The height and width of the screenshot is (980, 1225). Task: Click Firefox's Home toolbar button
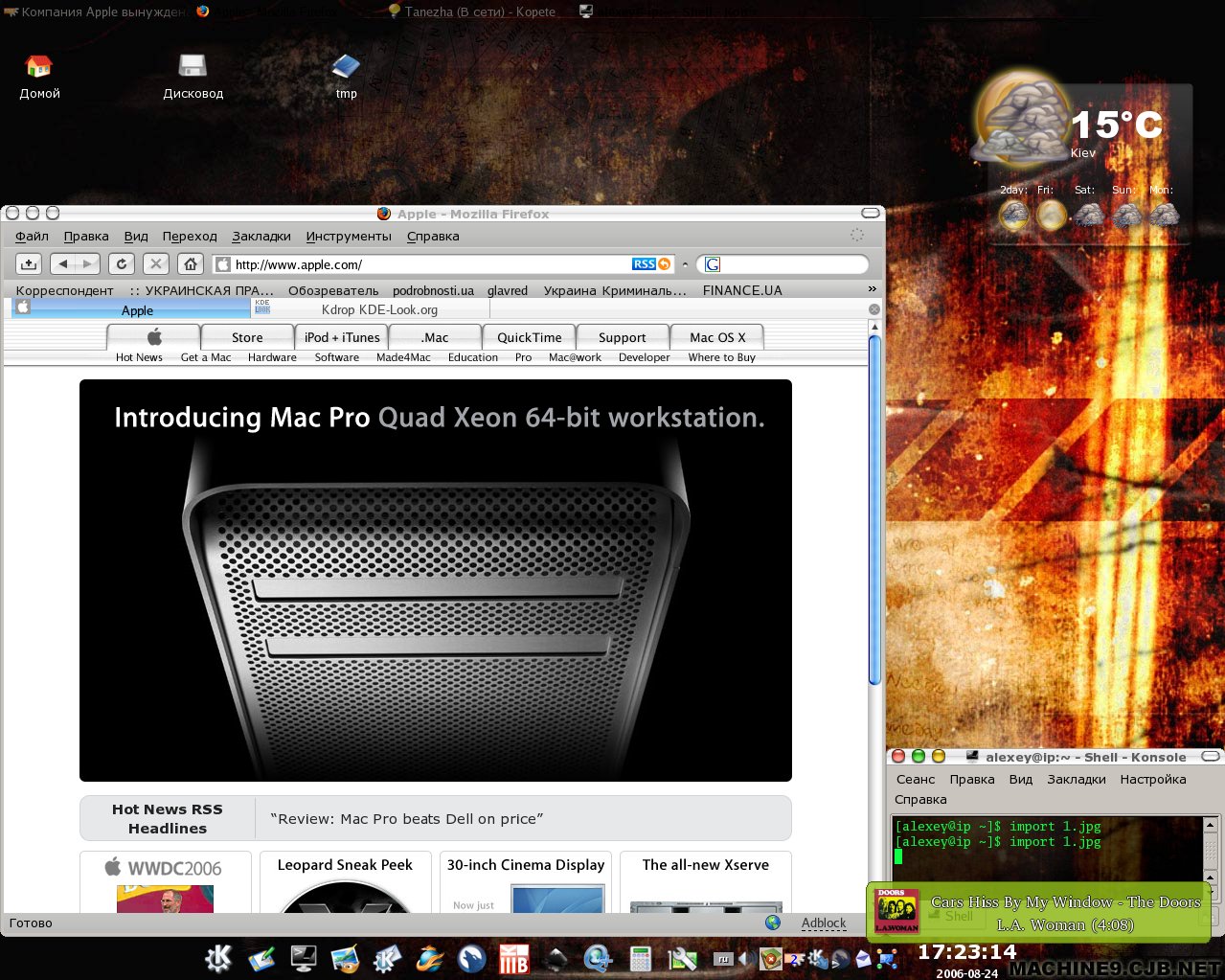point(191,263)
